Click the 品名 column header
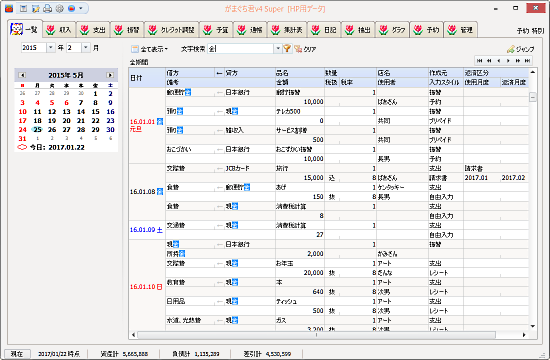The height and width of the screenshot is (360, 550). click(x=300, y=73)
